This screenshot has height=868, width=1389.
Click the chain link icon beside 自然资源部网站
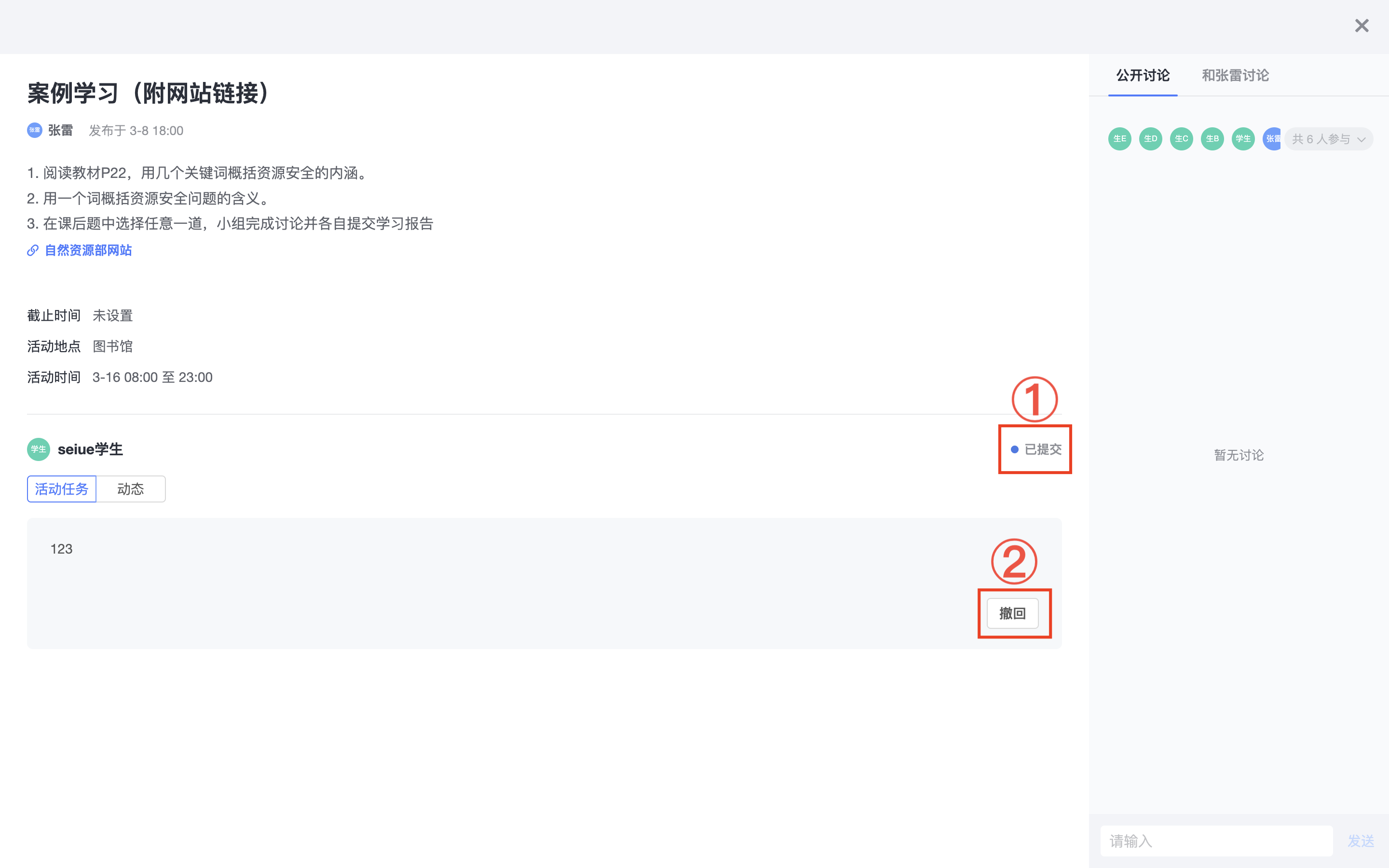(33, 250)
